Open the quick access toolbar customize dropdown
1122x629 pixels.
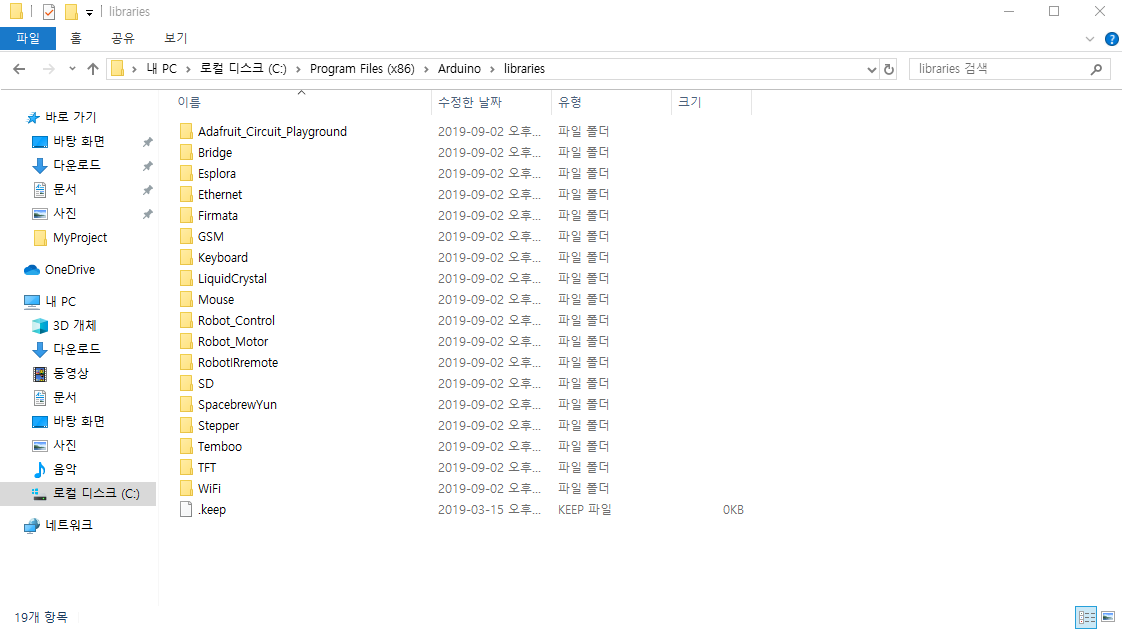pos(89,12)
